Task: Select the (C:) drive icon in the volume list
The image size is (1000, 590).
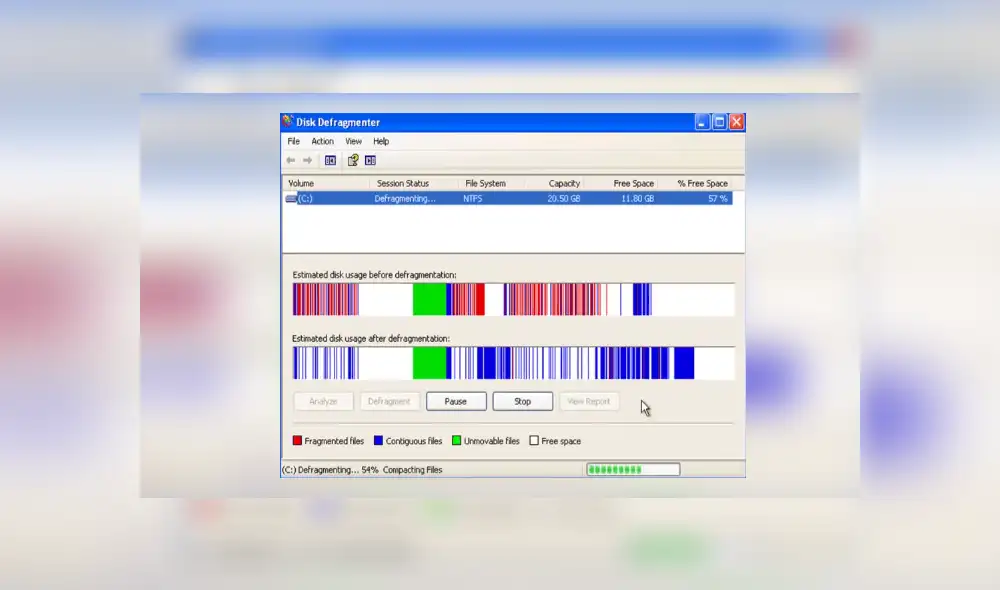Action: [289, 198]
